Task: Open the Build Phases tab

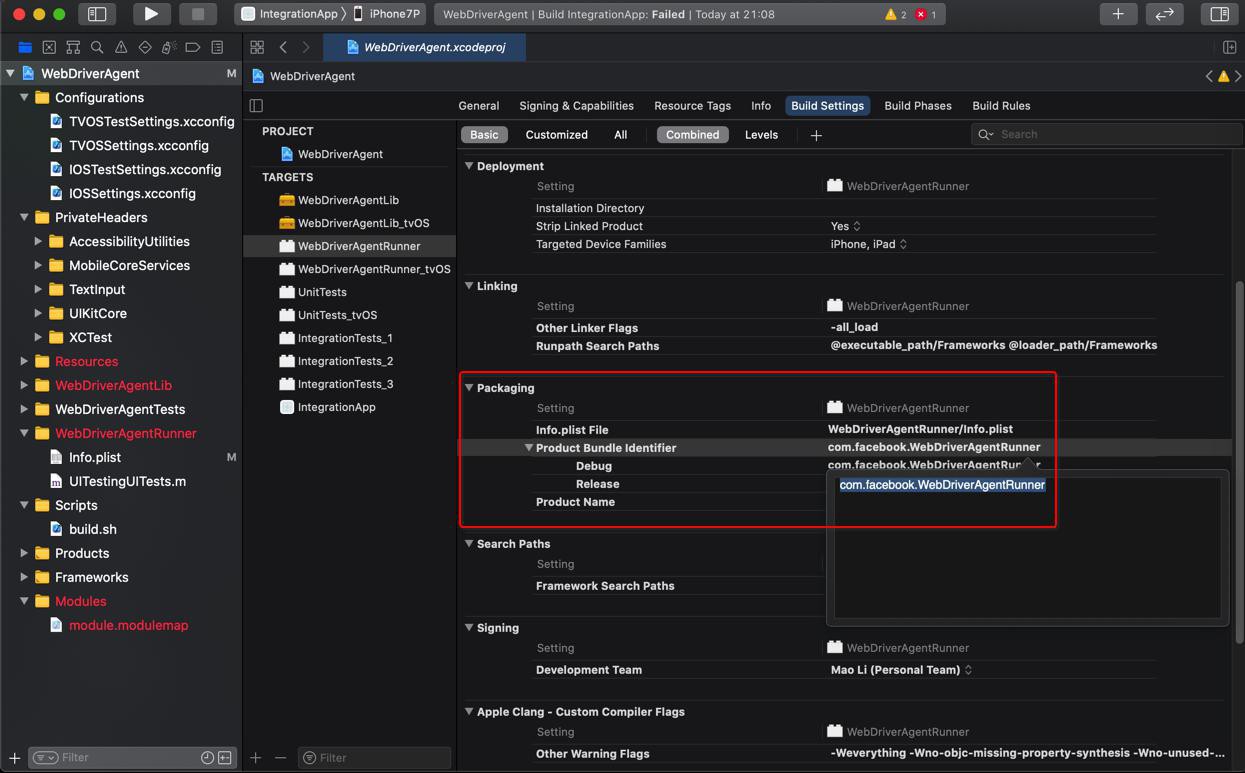Action: 918,106
